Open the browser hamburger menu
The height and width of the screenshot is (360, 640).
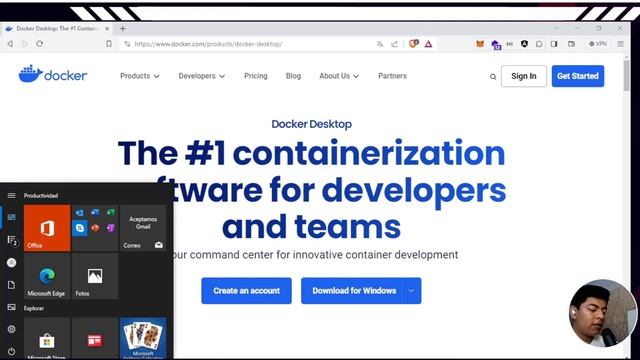tap(620, 44)
